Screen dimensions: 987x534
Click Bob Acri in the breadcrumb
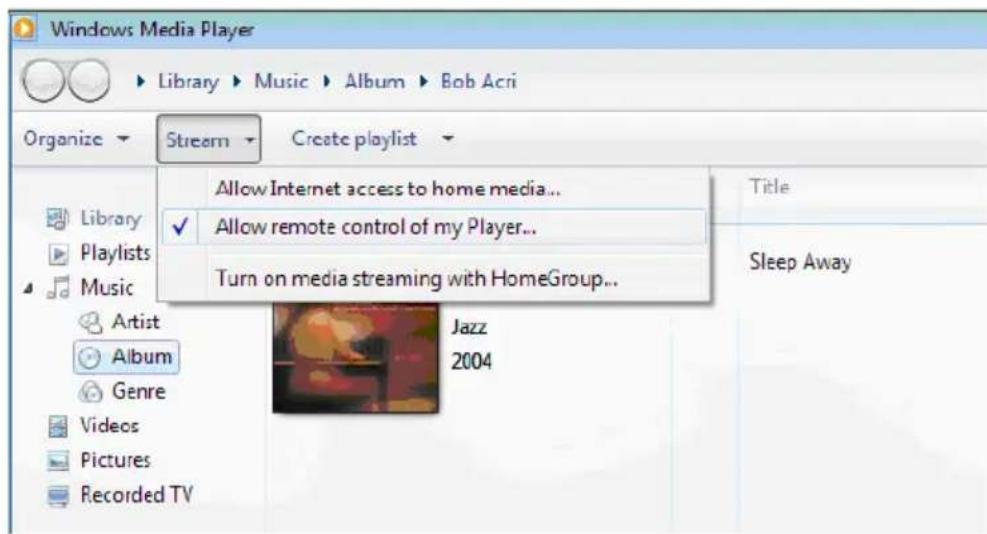(478, 81)
